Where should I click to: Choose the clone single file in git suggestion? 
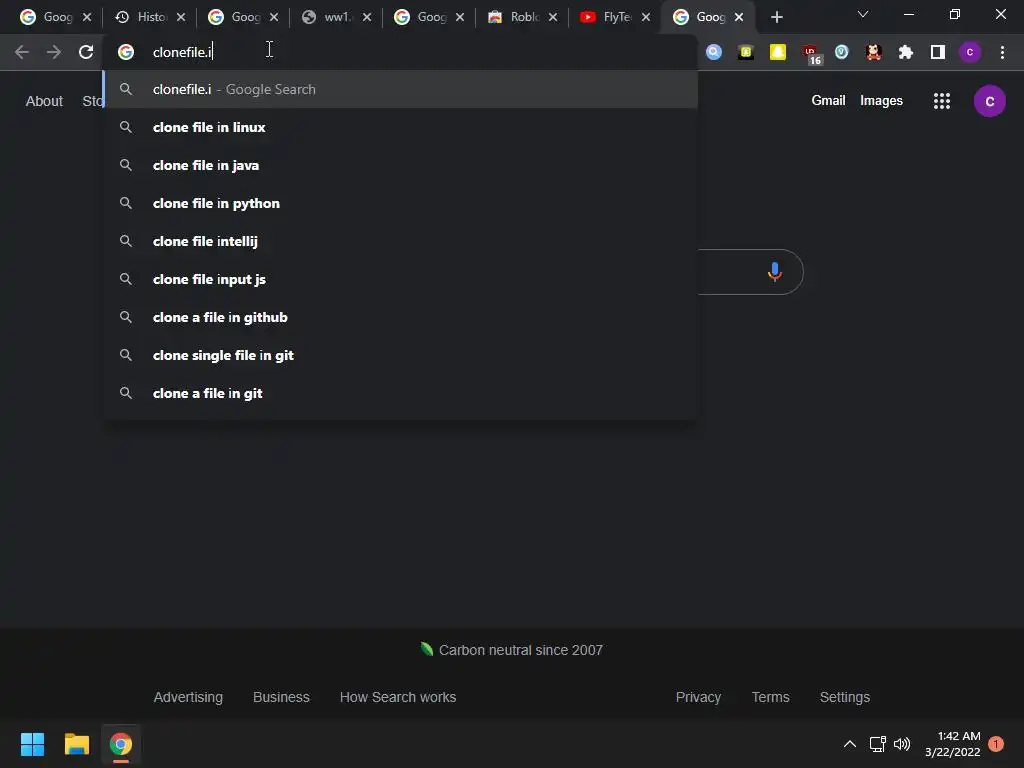click(400, 355)
